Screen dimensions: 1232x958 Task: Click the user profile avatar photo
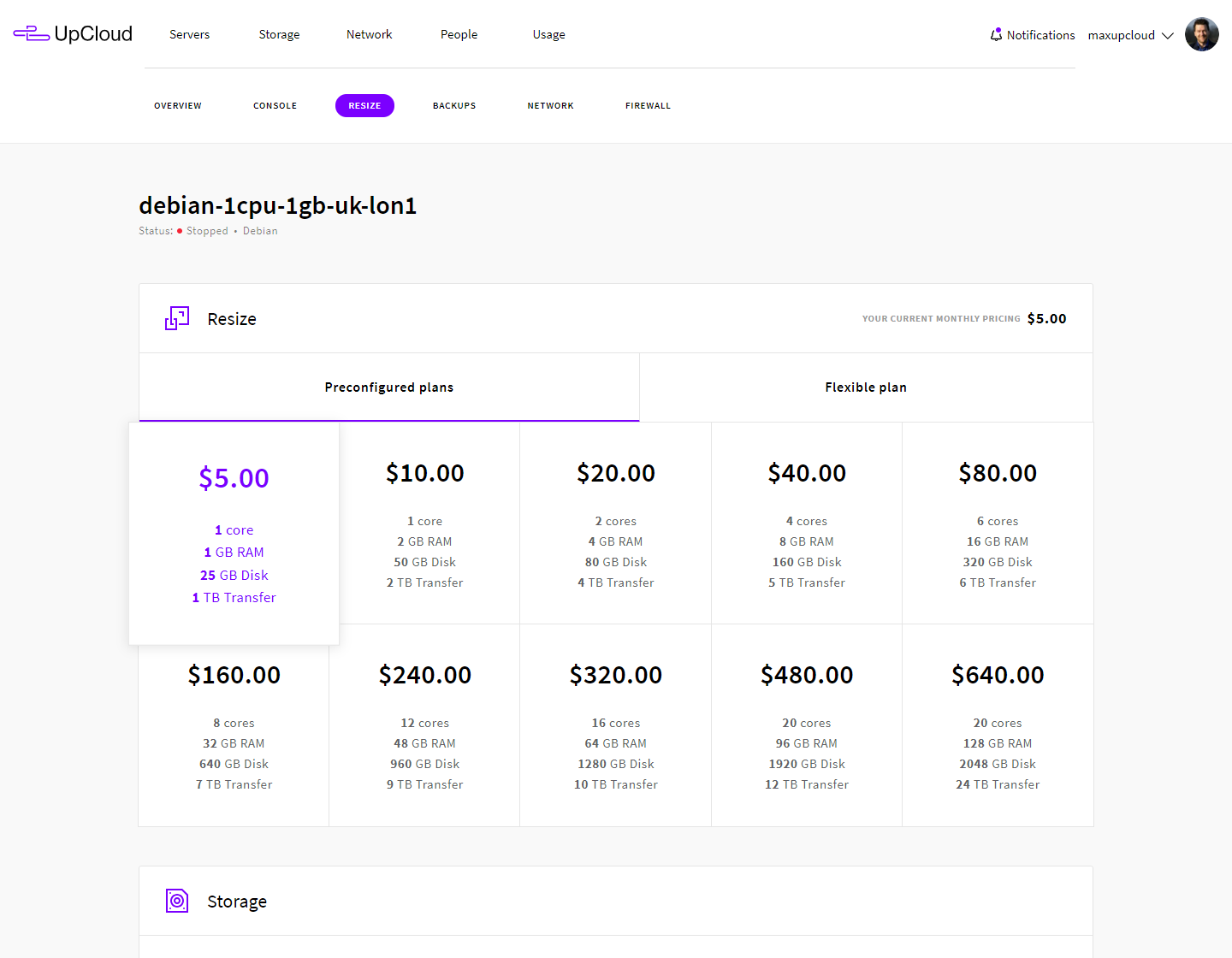click(1201, 35)
